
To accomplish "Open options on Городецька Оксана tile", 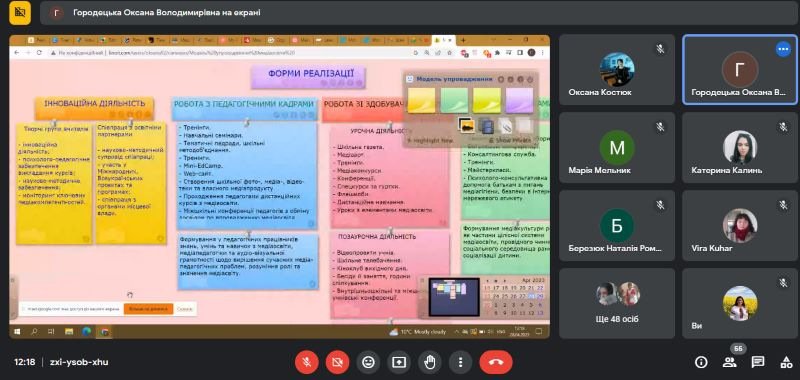I will pyautogui.click(x=783, y=48).
